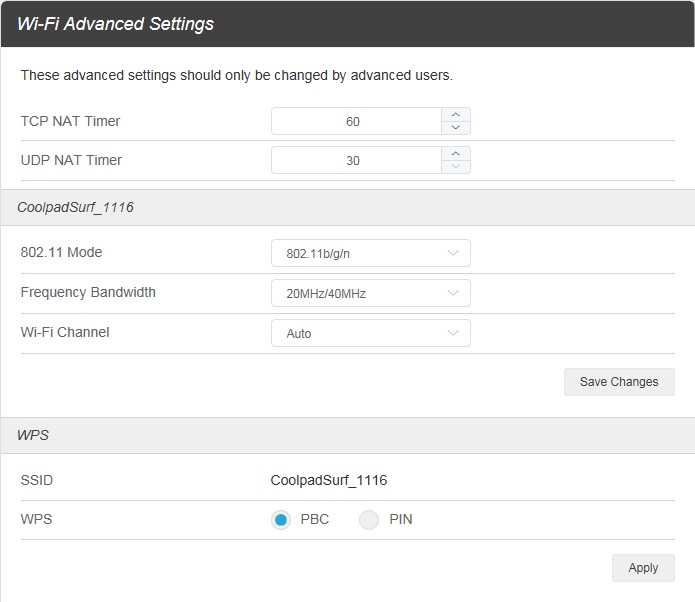Image resolution: width=695 pixels, height=602 pixels.
Task: Click the WPS section header
Action: click(33, 436)
